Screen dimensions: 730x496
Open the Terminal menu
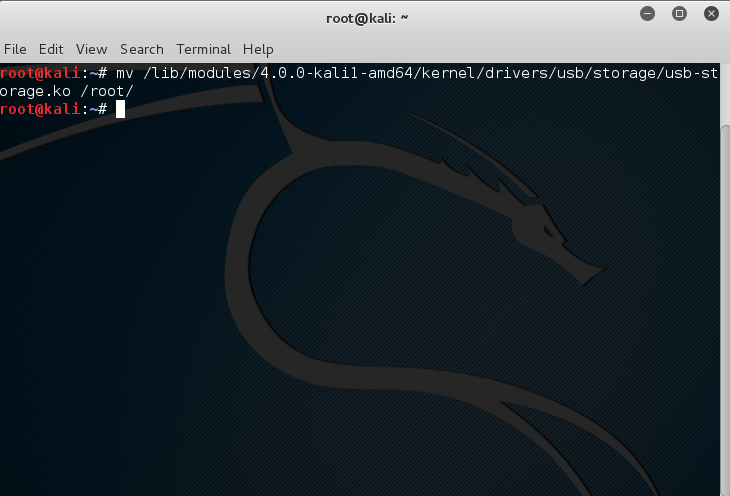point(203,49)
